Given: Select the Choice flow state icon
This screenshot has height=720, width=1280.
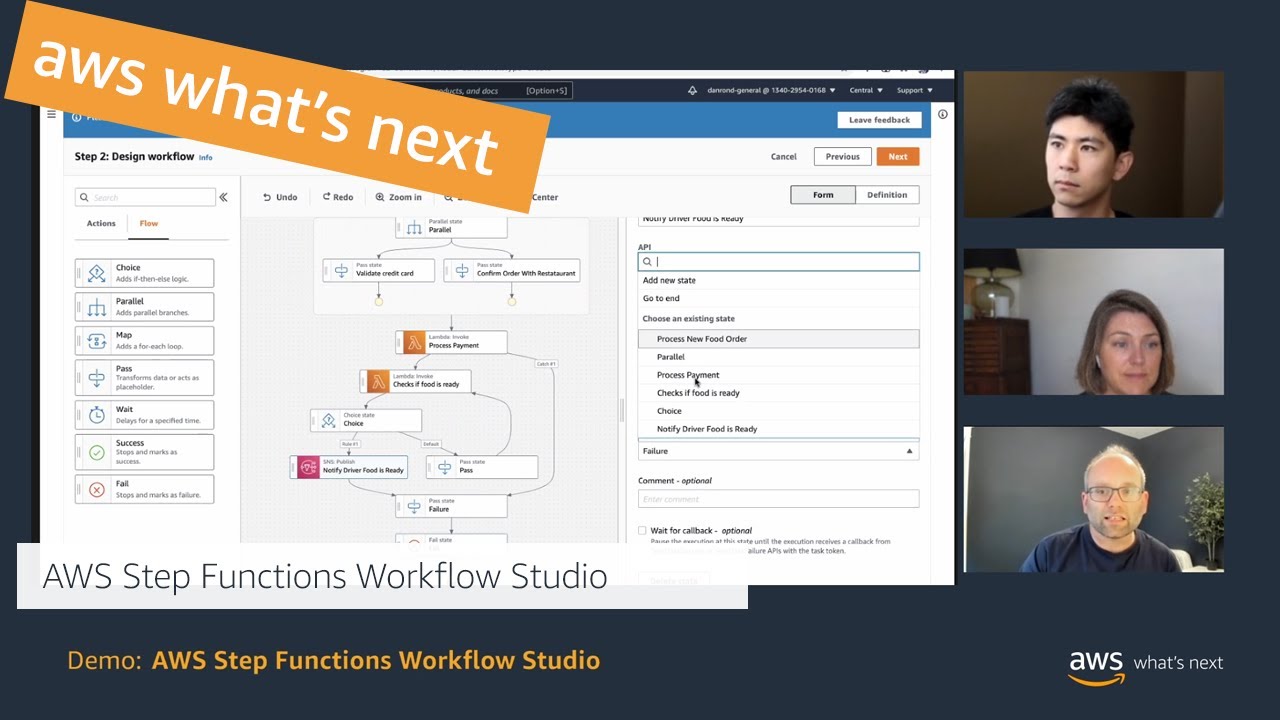Looking at the screenshot, I should (97, 273).
